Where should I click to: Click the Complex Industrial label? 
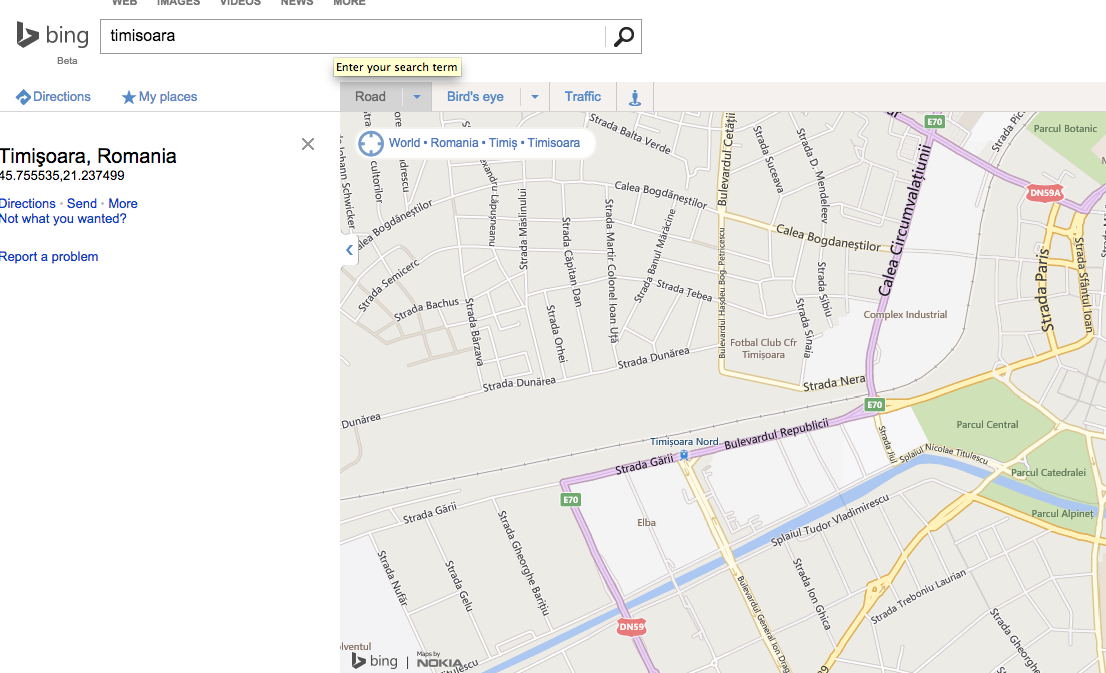pos(905,315)
